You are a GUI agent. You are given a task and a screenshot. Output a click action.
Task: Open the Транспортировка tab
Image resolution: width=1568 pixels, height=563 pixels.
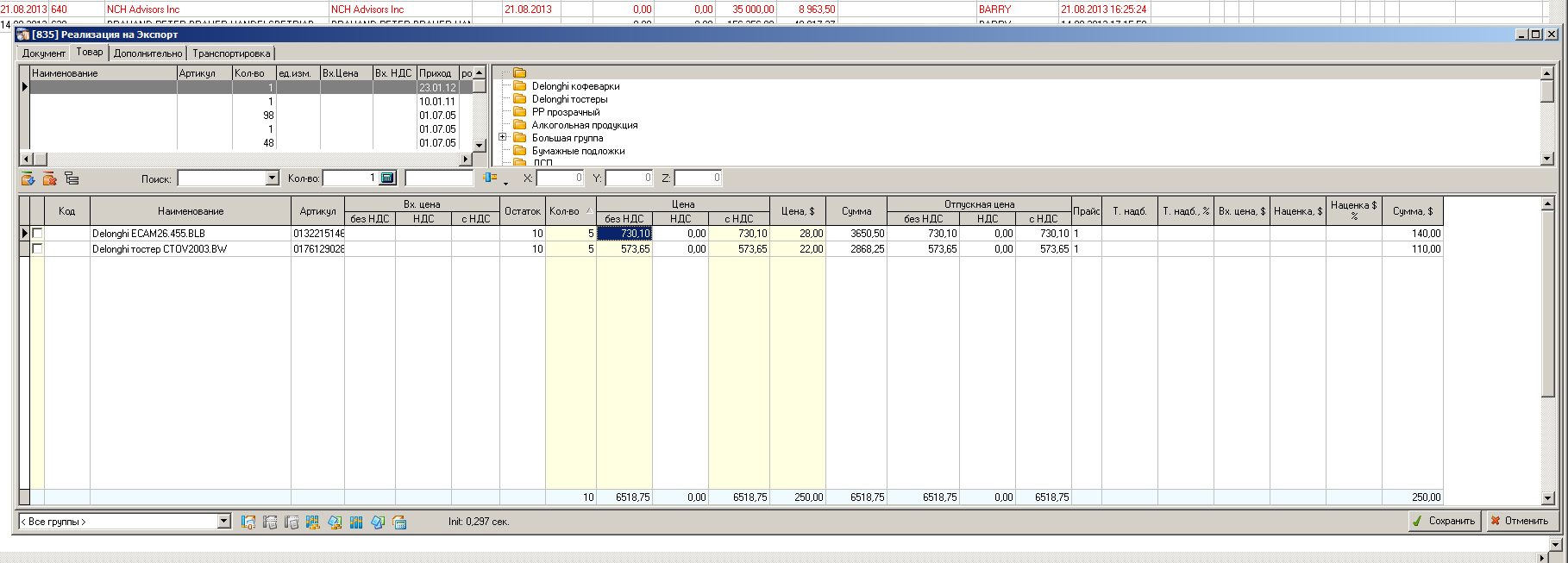231,53
